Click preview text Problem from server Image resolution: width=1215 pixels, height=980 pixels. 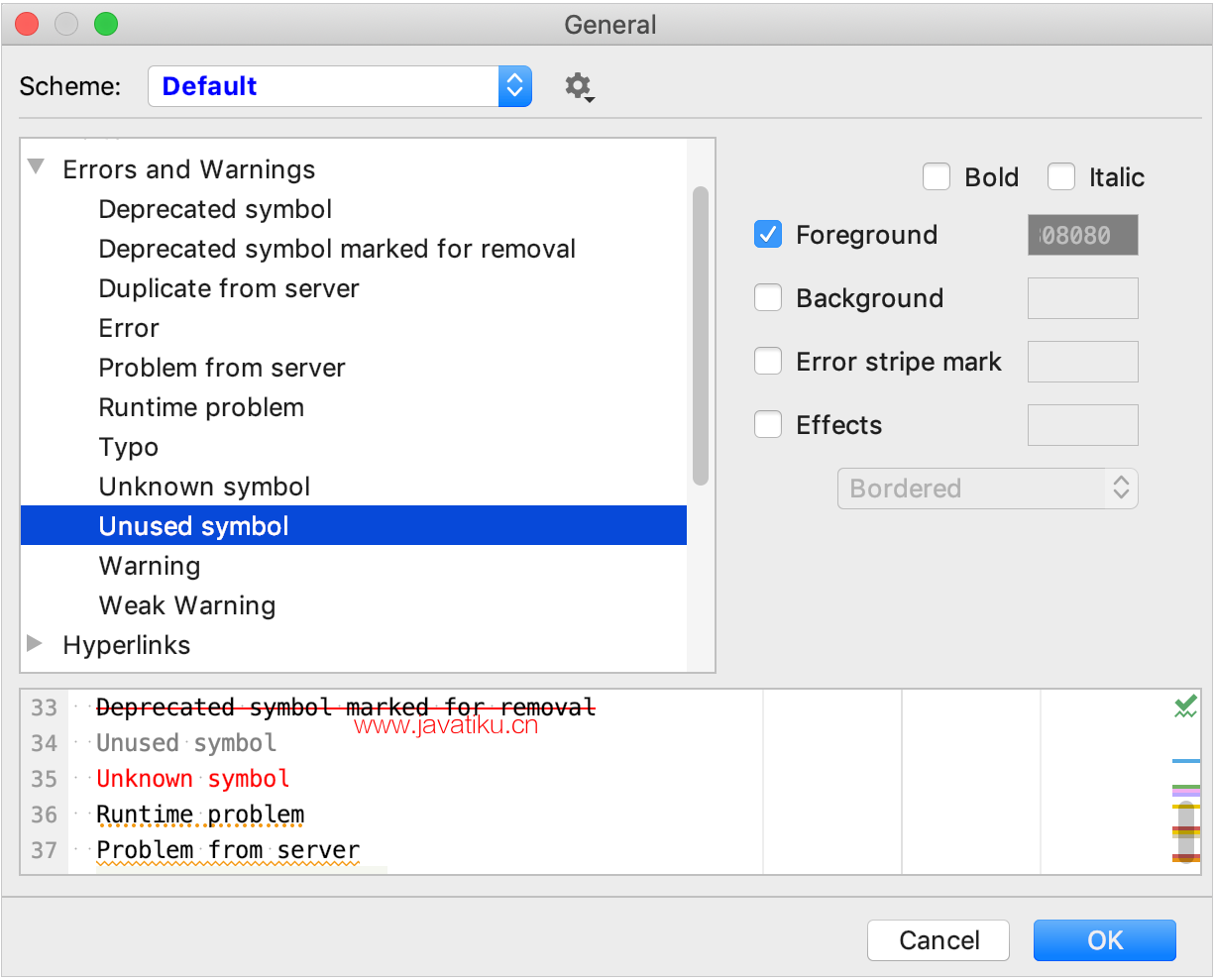point(228,850)
